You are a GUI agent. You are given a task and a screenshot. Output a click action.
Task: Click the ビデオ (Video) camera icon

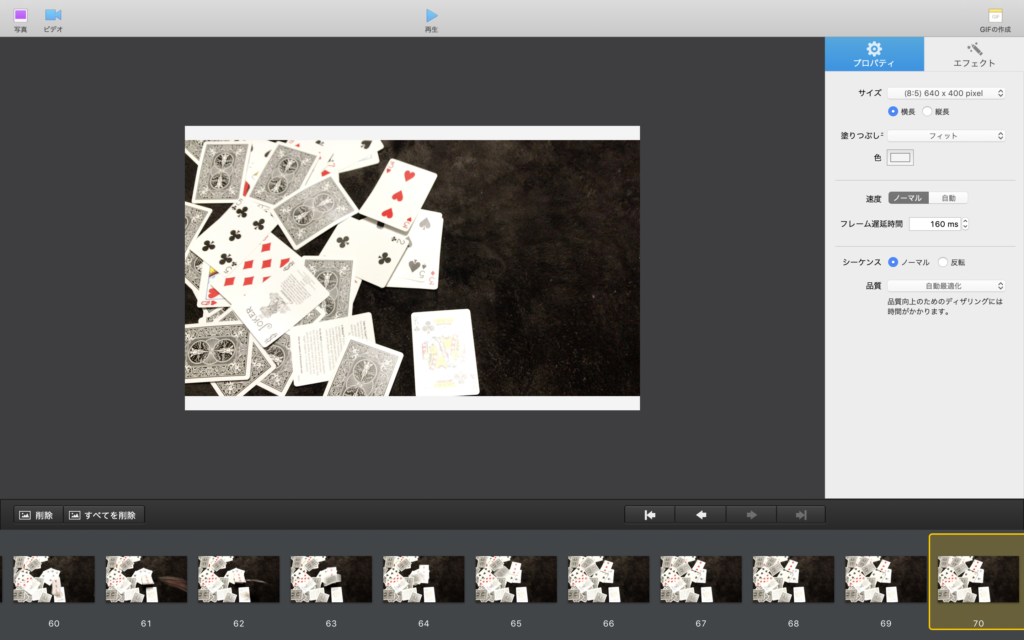click(53, 15)
